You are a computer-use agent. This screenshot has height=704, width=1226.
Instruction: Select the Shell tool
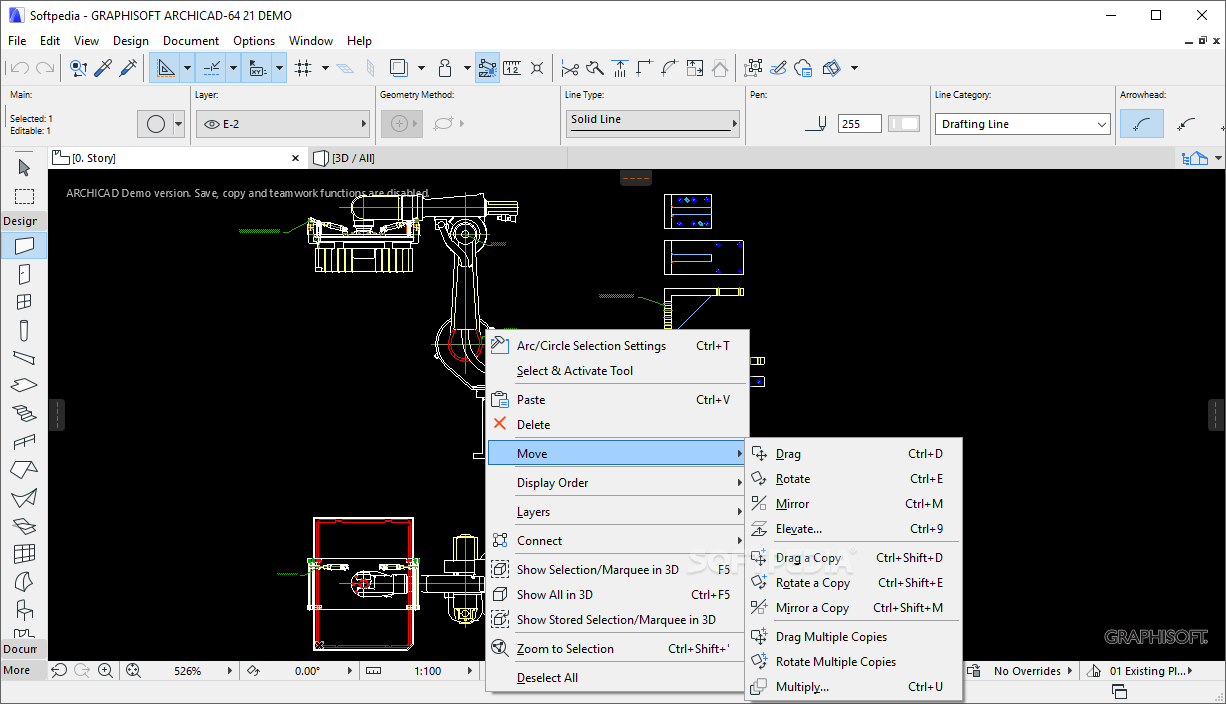[x=24, y=497]
